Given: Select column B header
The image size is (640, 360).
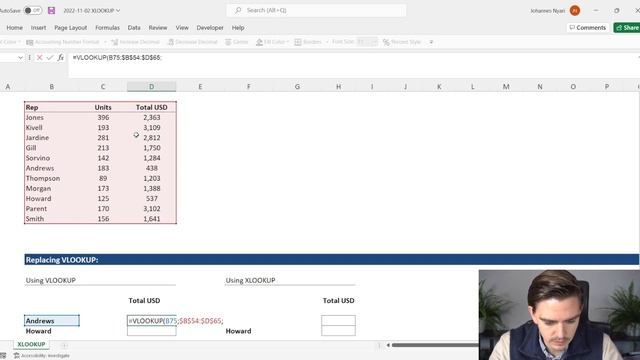Looking at the screenshot, I should coord(51,87).
